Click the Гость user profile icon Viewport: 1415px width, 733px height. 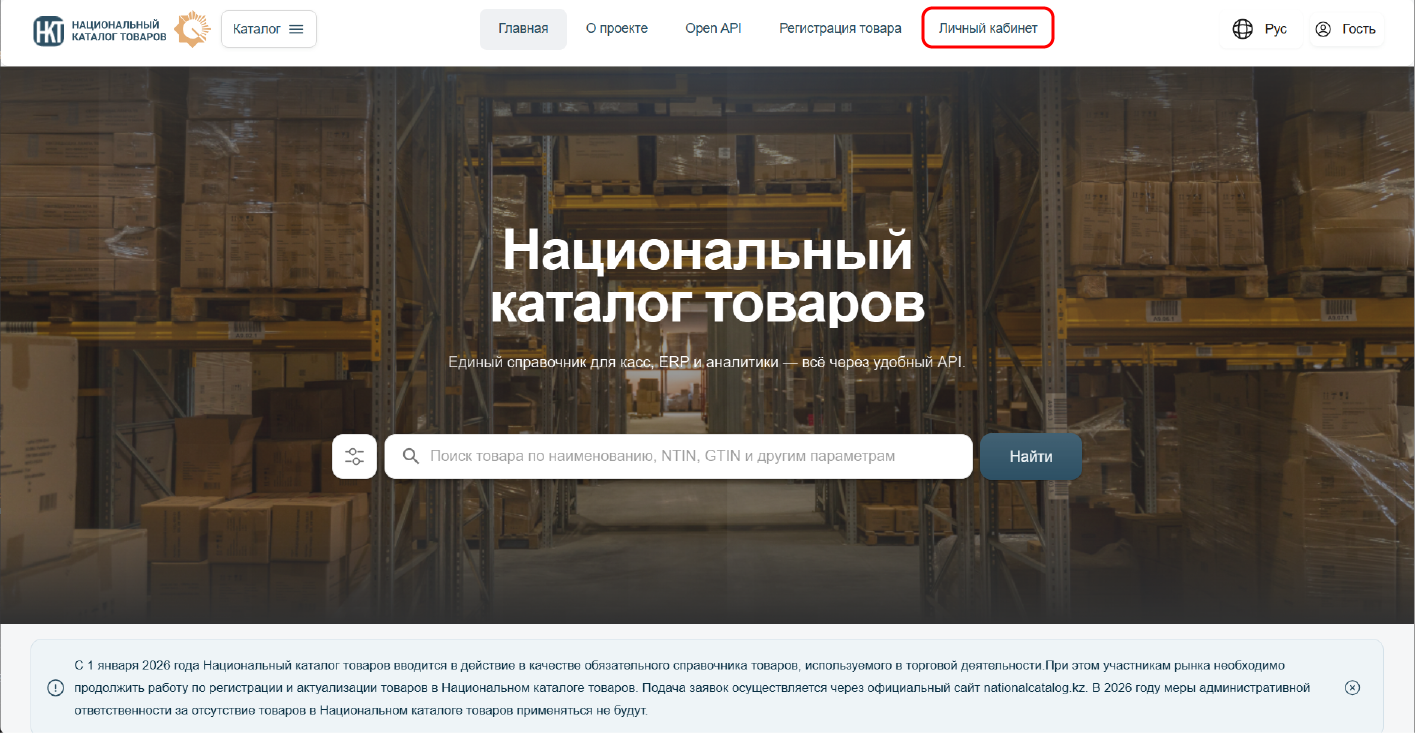point(1323,29)
